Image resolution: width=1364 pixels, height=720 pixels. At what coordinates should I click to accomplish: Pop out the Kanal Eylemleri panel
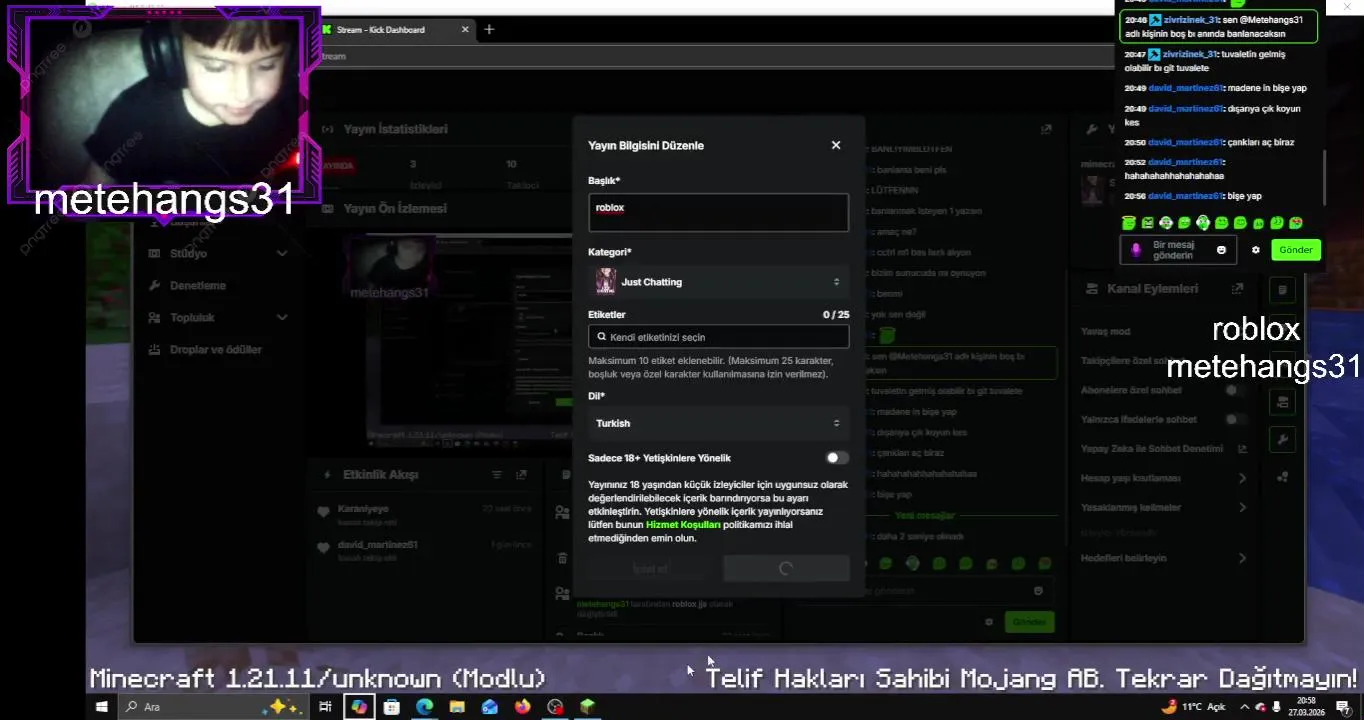tap(1237, 289)
